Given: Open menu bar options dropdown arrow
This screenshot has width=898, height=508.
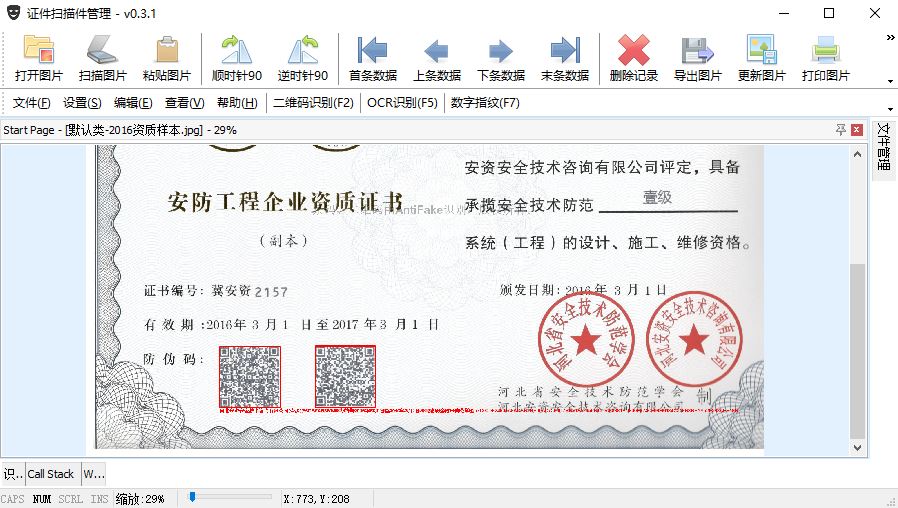Looking at the screenshot, I should (891, 109).
